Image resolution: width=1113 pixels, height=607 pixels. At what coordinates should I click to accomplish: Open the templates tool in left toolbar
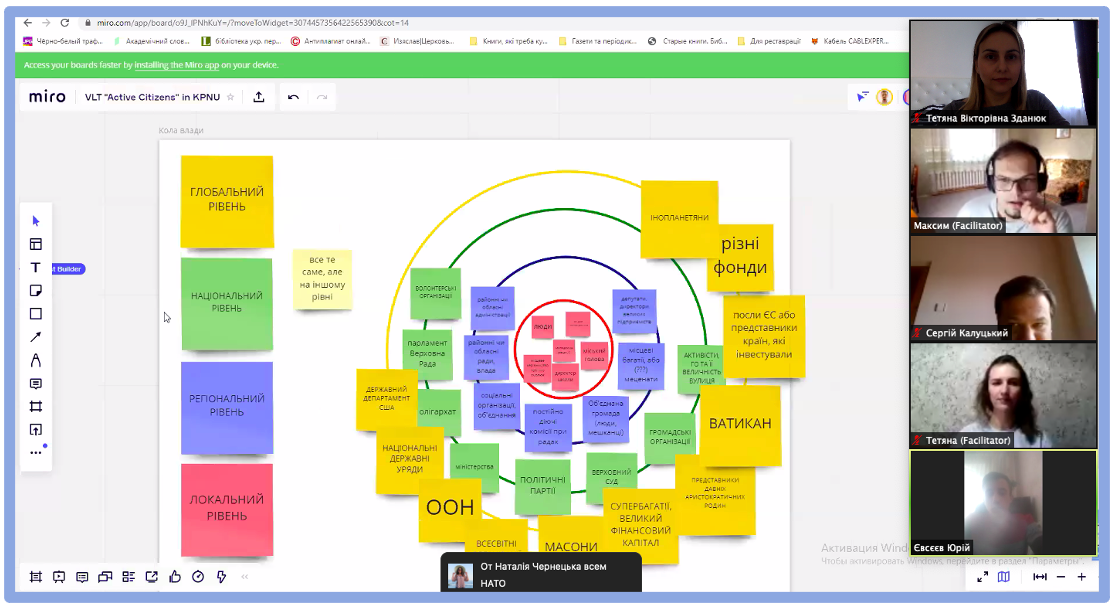tap(36, 244)
